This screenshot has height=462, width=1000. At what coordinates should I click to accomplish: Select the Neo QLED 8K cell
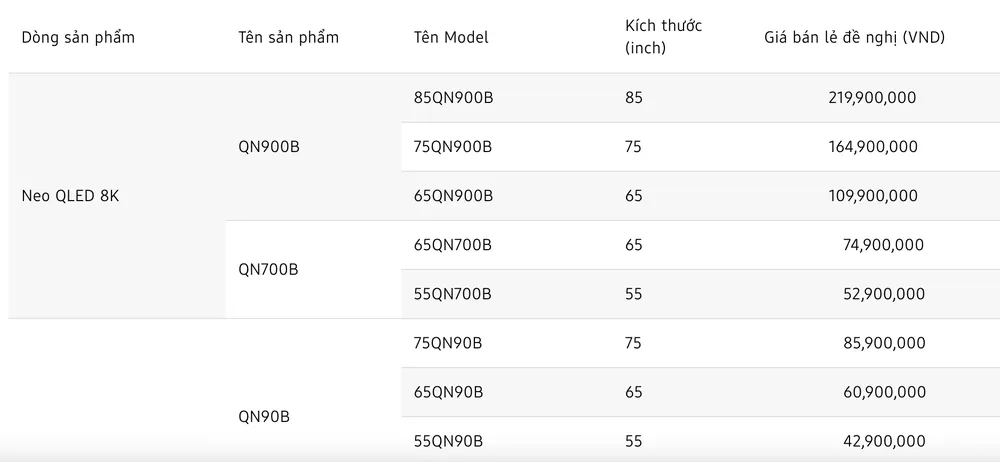[70, 196]
